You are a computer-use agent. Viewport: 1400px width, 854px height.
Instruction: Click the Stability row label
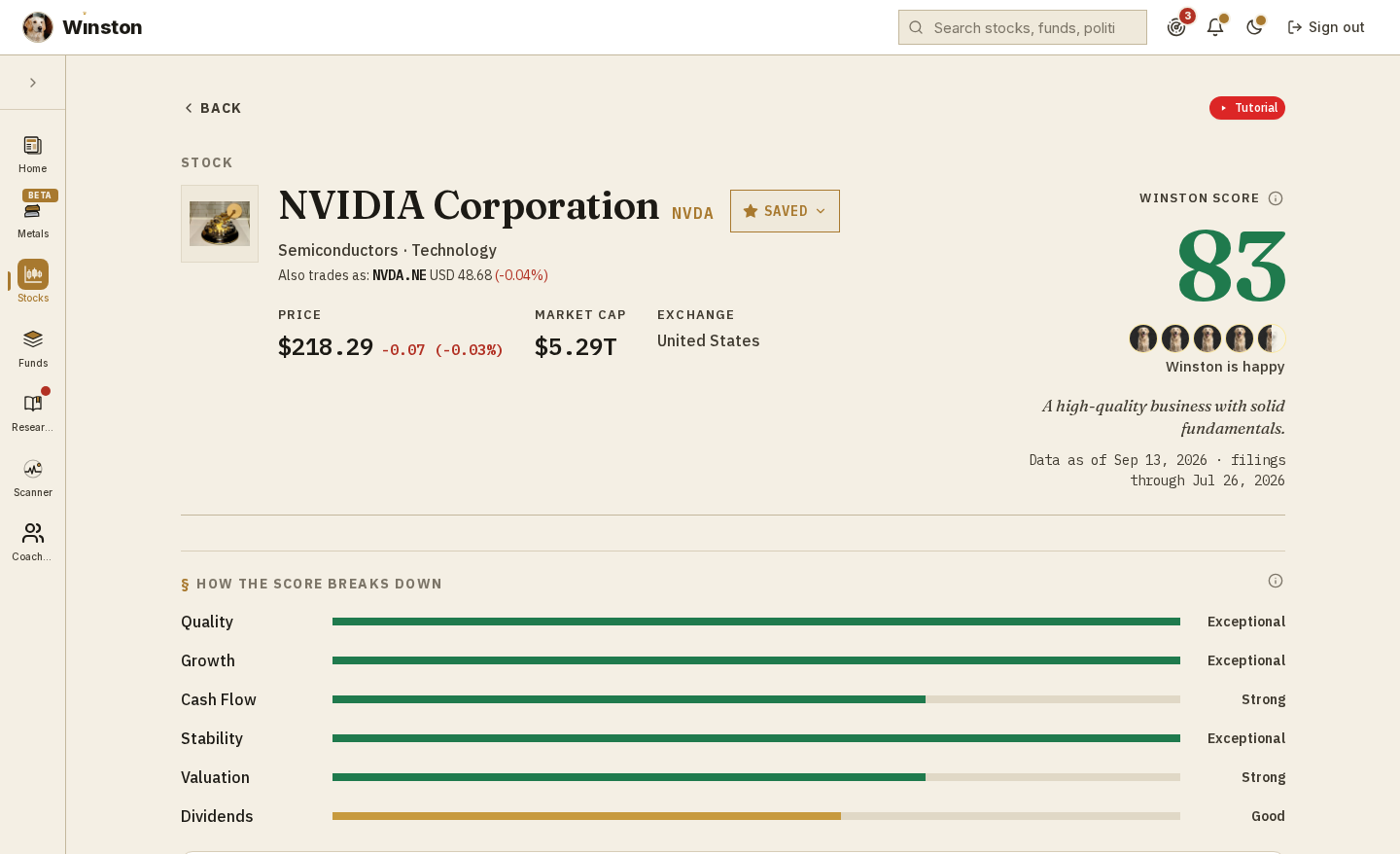pyautogui.click(x=212, y=738)
